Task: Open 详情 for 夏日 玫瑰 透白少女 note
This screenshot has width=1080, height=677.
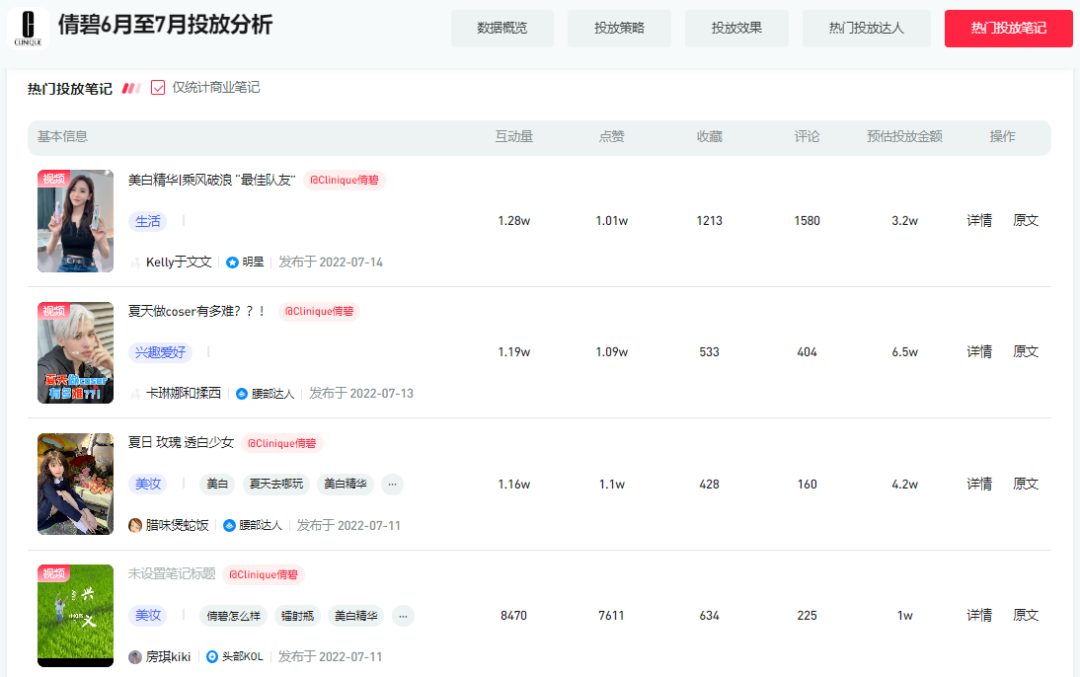Action: pyautogui.click(x=979, y=484)
